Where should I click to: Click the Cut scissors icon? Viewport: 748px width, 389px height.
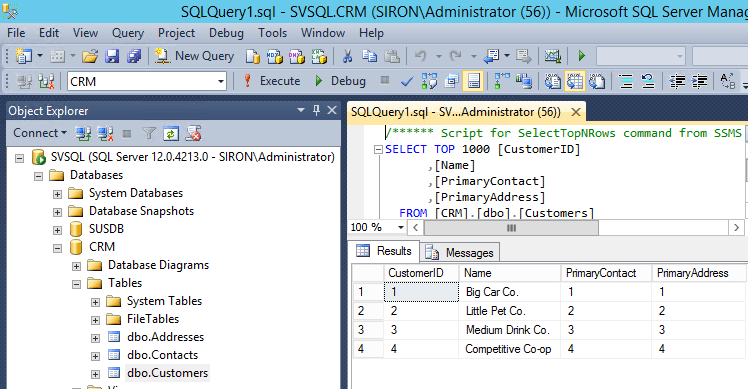(347, 56)
